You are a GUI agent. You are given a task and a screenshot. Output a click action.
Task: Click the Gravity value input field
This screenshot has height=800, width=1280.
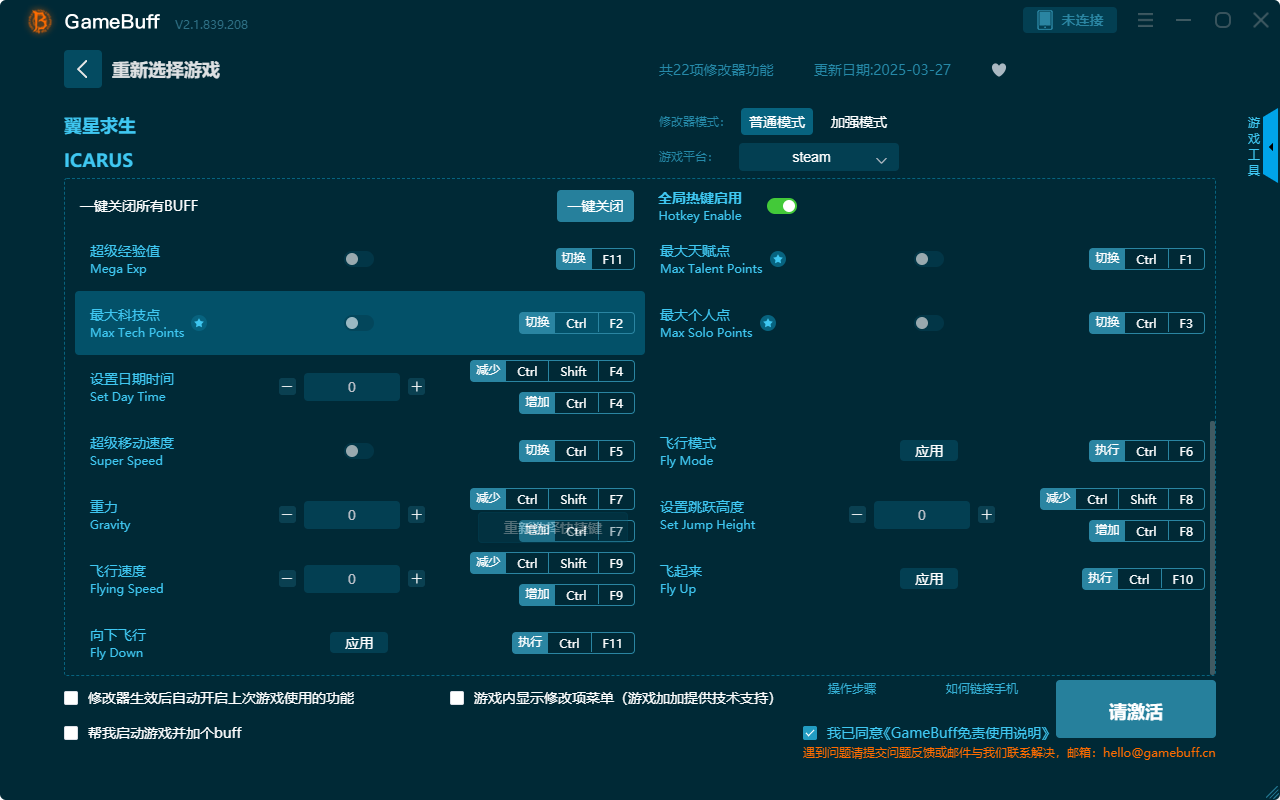pyautogui.click(x=352, y=515)
